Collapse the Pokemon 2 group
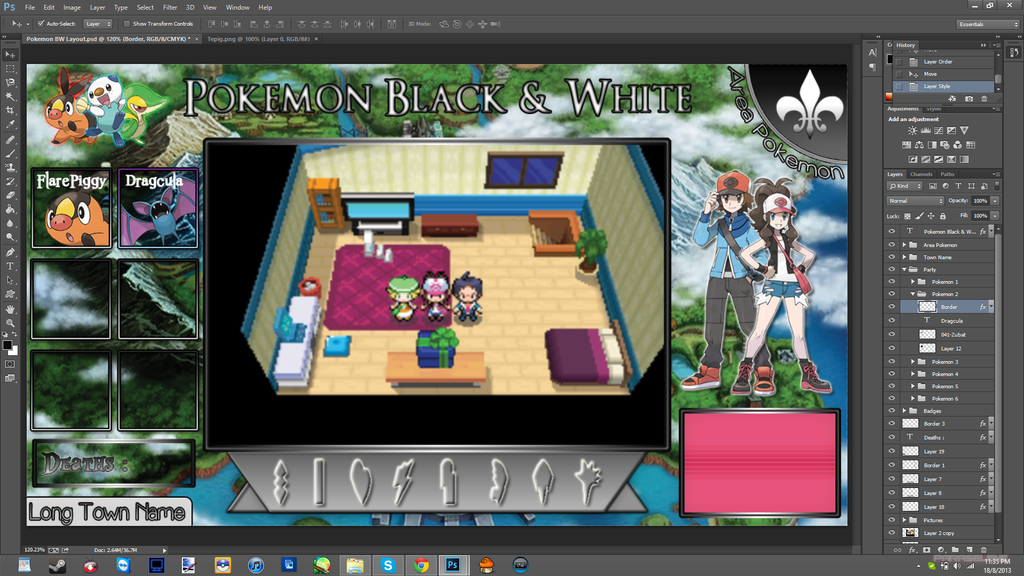The image size is (1024, 576). pyautogui.click(x=913, y=294)
